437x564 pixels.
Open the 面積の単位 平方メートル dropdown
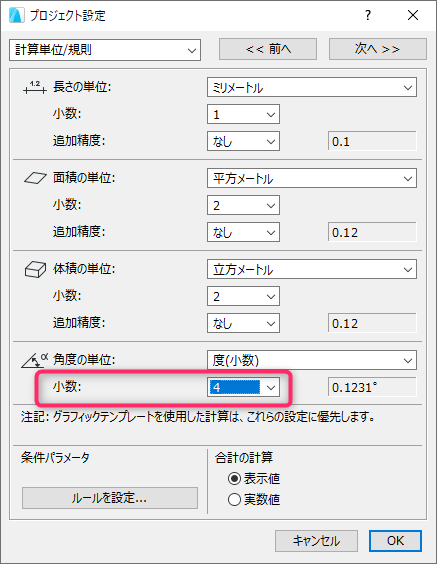coord(312,178)
